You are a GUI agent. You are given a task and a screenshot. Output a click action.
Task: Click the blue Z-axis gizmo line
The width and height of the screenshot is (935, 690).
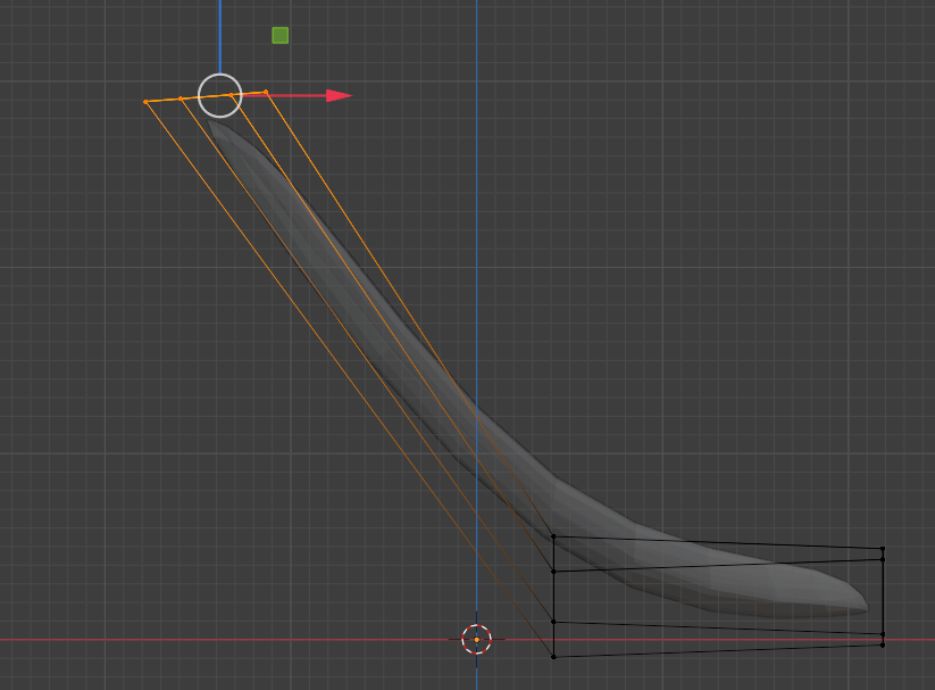click(x=220, y=36)
